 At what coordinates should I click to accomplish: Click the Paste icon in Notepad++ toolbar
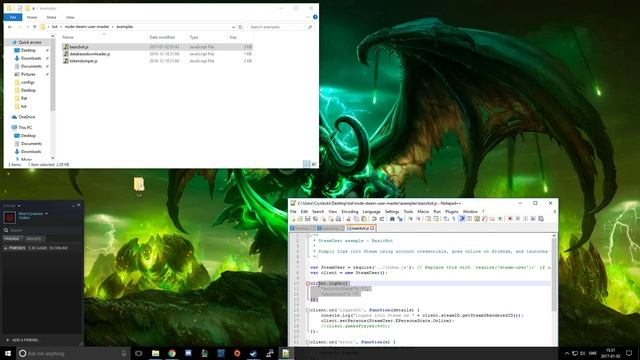[x=364, y=219]
